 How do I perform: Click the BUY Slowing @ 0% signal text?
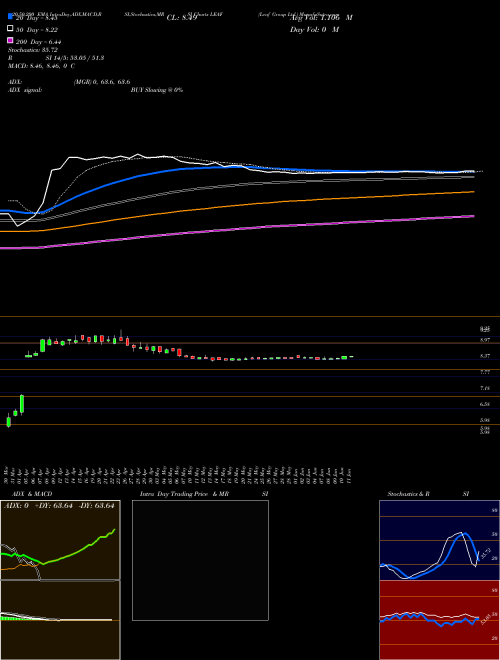157,90
